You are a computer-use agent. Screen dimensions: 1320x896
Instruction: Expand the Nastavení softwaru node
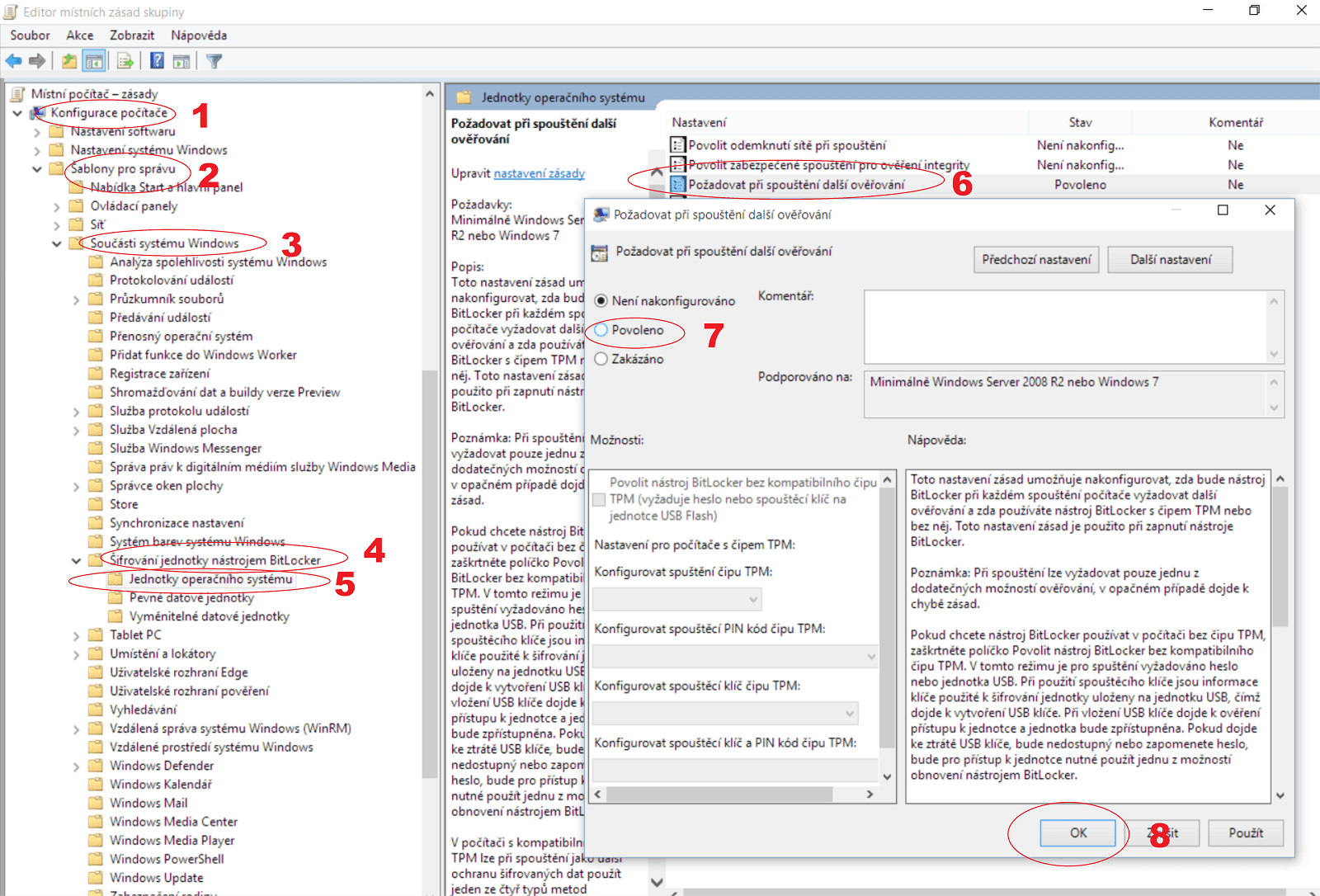(37, 132)
